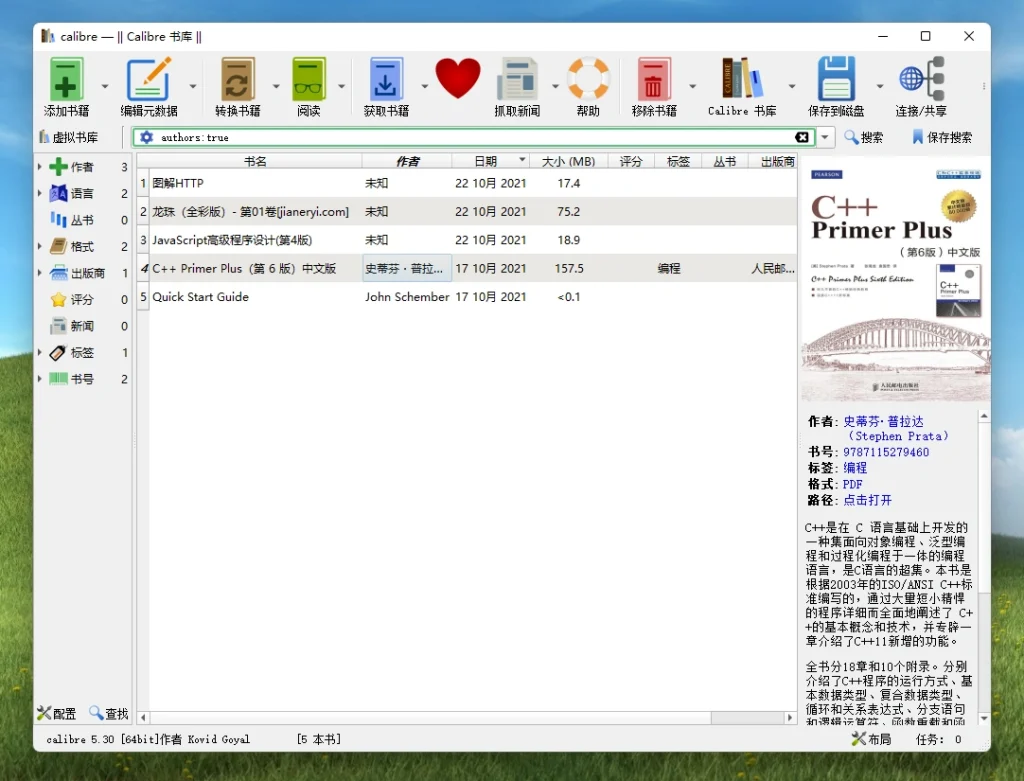This screenshot has height=781, width=1024.
Task: Expand the 出版商 publisher tree node
Action: pyautogui.click(x=40, y=273)
